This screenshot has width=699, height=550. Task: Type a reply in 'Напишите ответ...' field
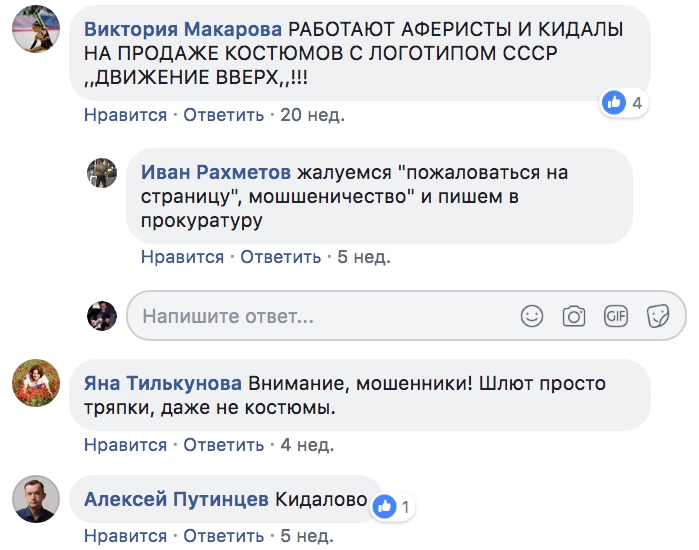[320, 317]
